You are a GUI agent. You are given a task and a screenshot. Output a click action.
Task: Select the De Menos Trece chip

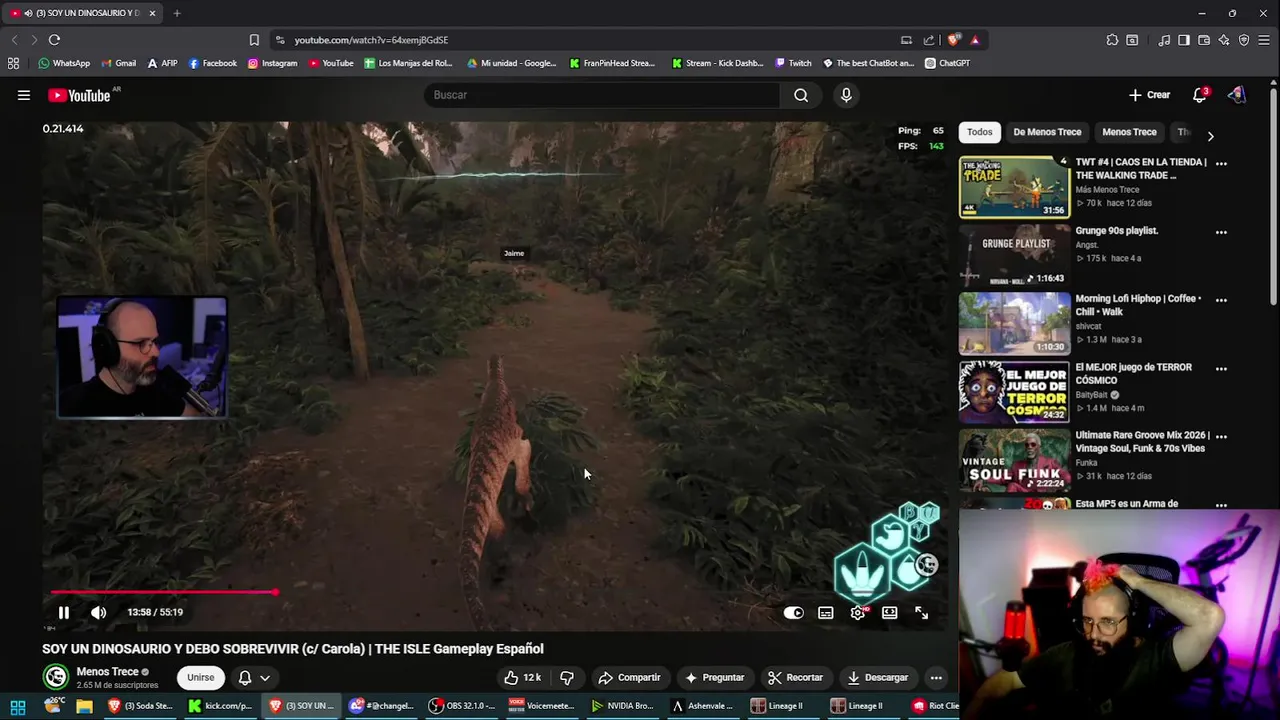tap(1047, 132)
